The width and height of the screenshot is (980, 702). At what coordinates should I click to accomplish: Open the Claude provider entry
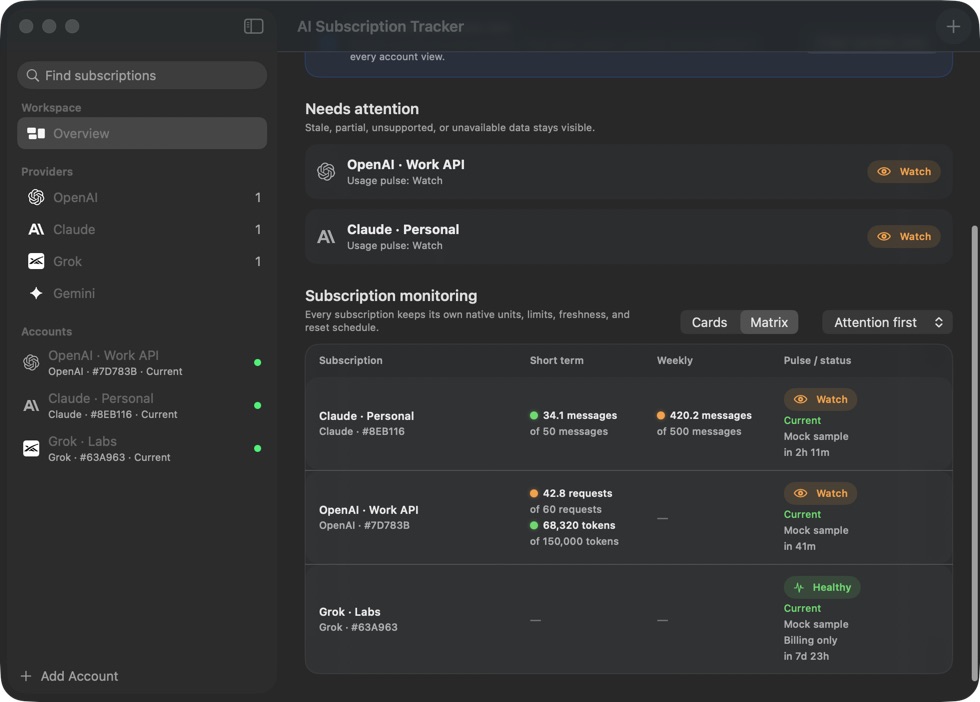pyautogui.click(x=142, y=229)
